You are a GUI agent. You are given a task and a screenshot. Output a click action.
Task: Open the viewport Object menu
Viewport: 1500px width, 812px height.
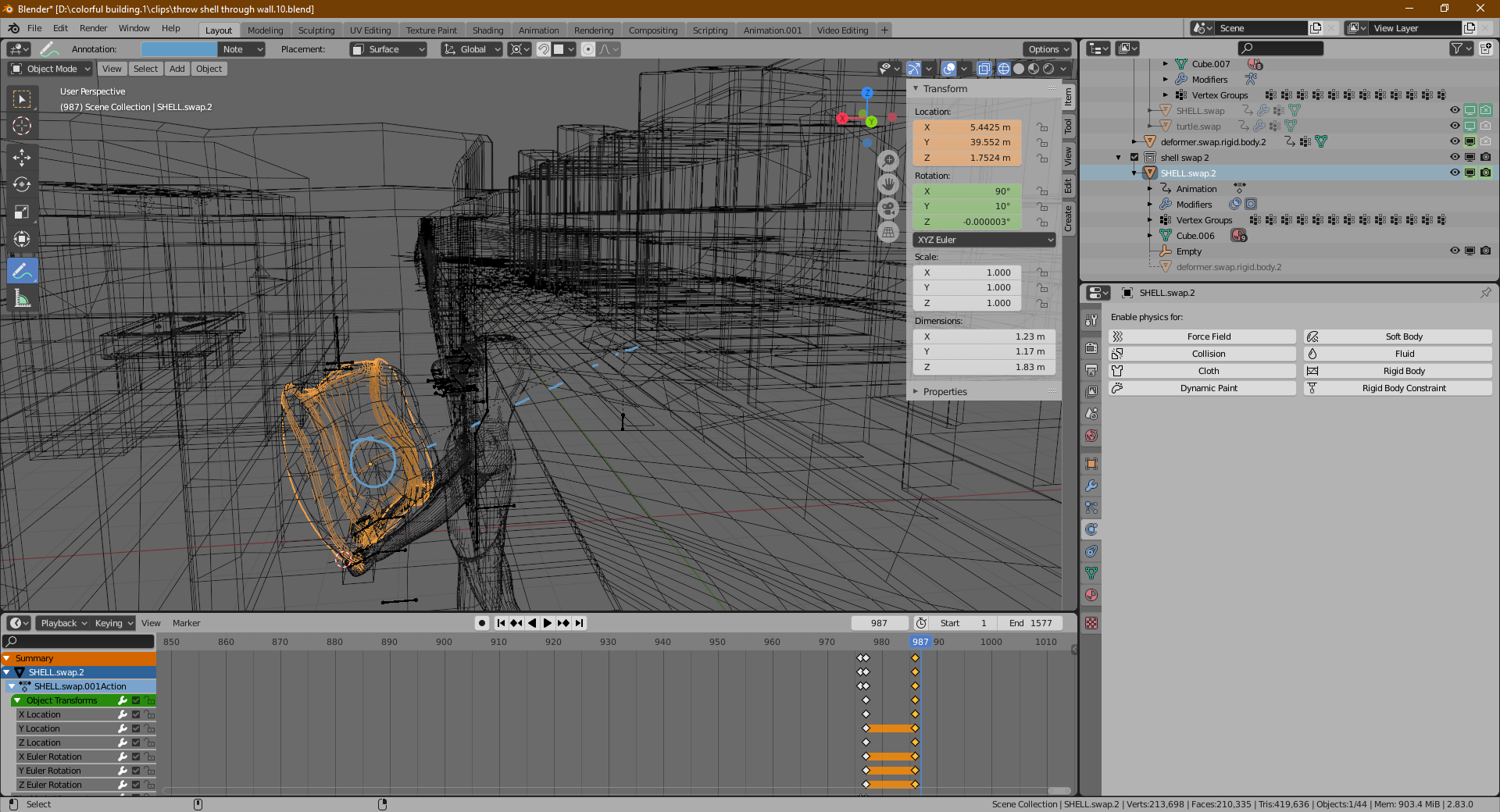pos(209,69)
